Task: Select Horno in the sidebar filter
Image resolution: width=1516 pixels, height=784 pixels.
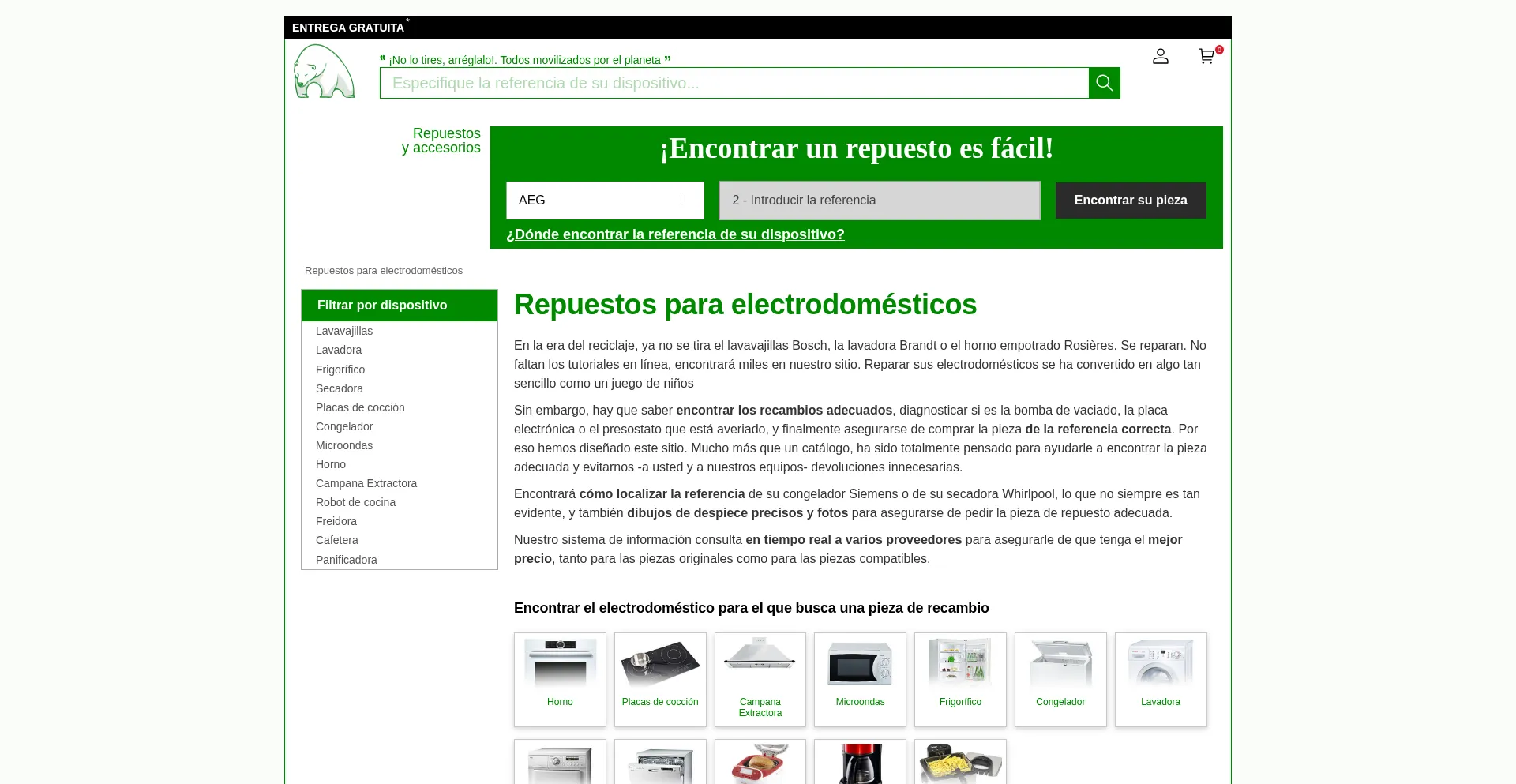Action: coord(331,464)
